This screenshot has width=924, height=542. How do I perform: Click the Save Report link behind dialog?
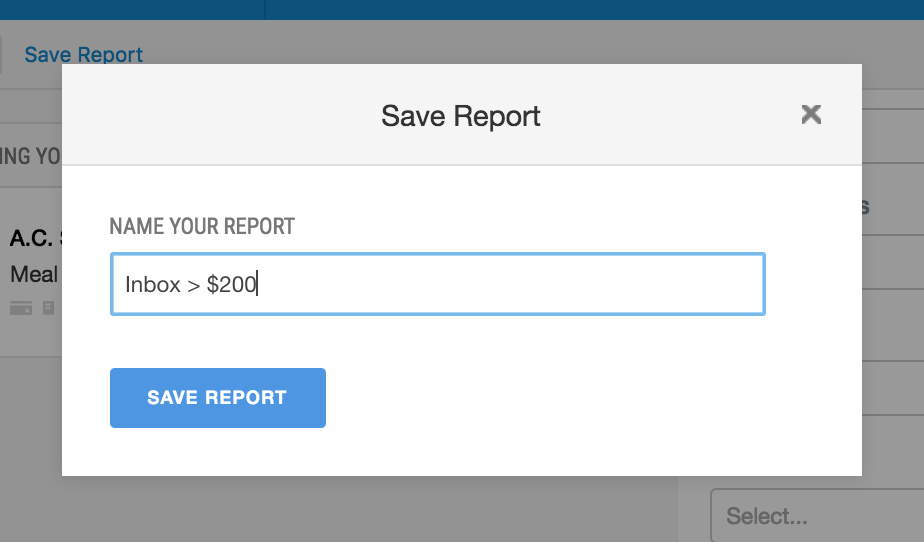point(84,54)
